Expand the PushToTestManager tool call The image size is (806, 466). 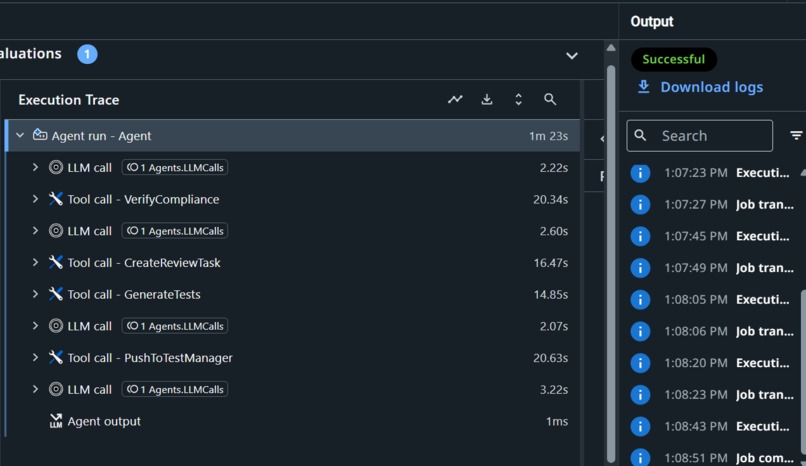35,358
